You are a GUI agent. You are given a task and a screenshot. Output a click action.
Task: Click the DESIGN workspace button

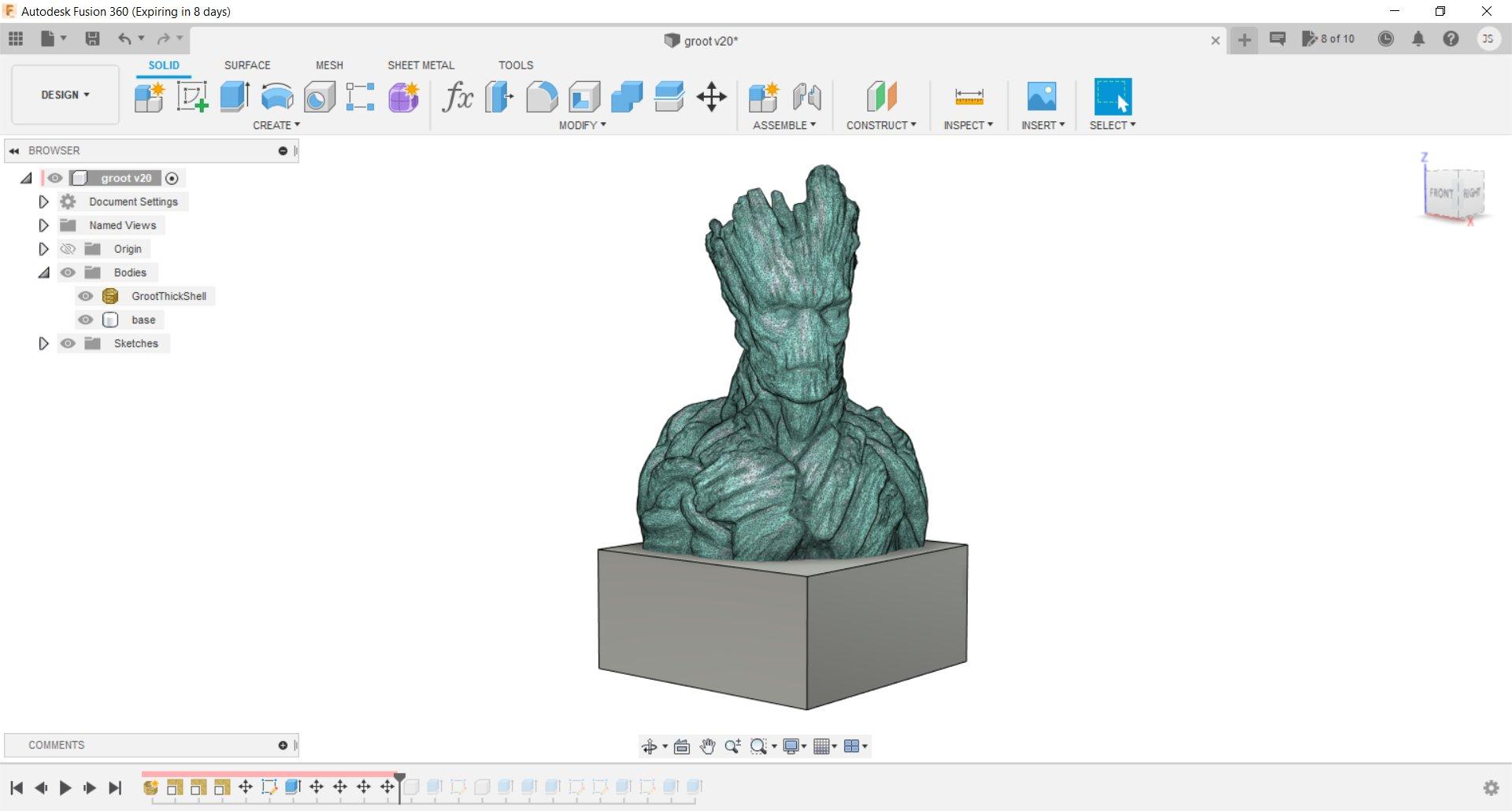(65, 94)
